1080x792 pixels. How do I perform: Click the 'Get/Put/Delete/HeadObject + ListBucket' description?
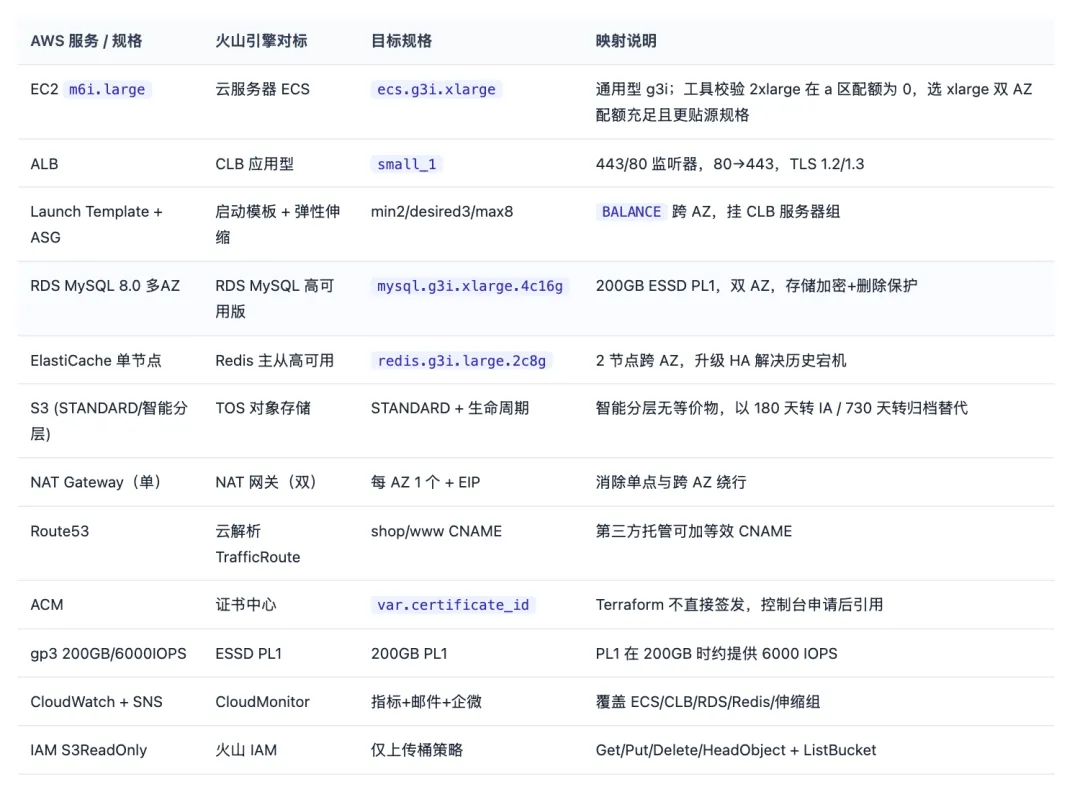click(736, 750)
